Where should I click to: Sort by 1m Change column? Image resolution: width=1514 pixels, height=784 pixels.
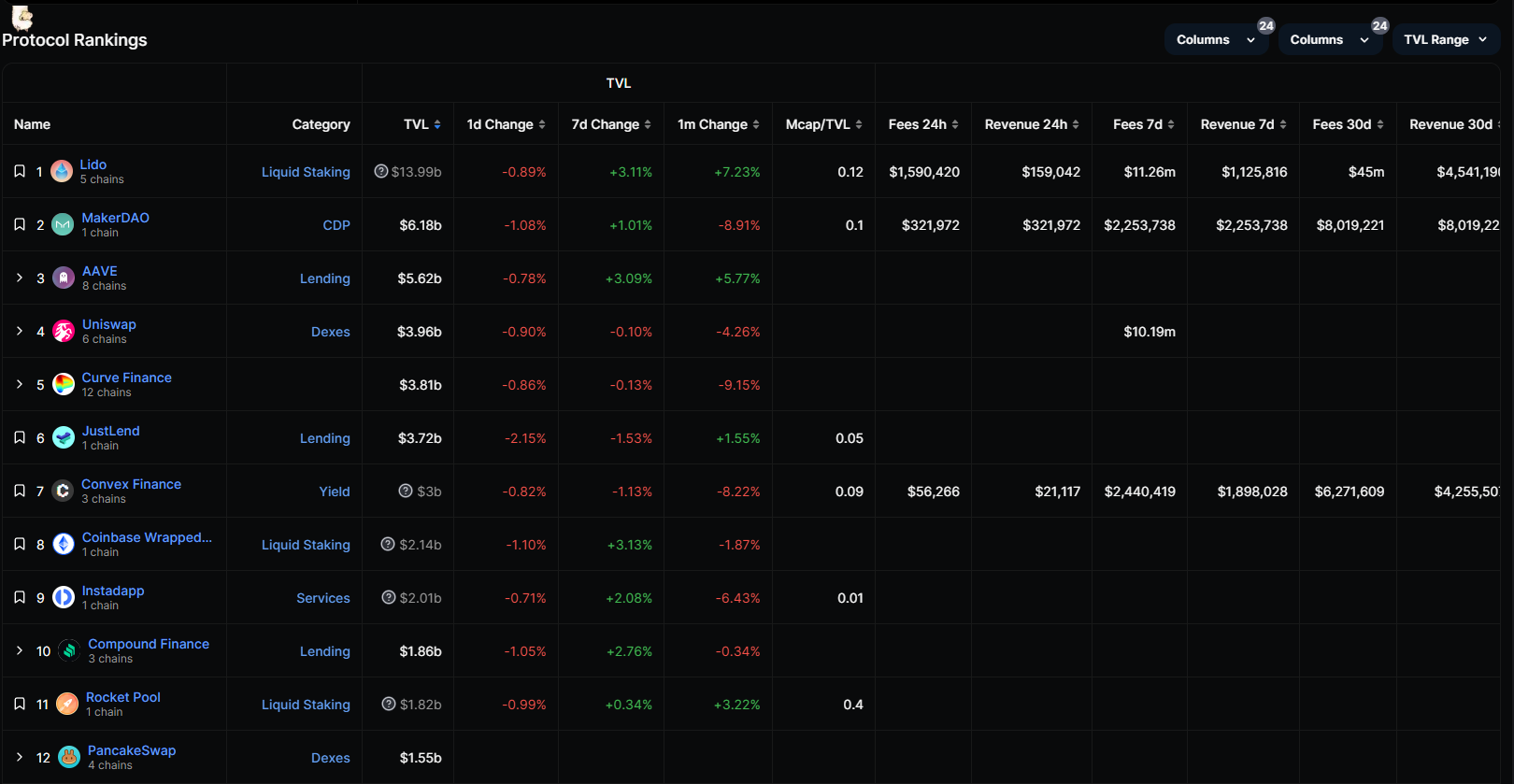coord(719,124)
